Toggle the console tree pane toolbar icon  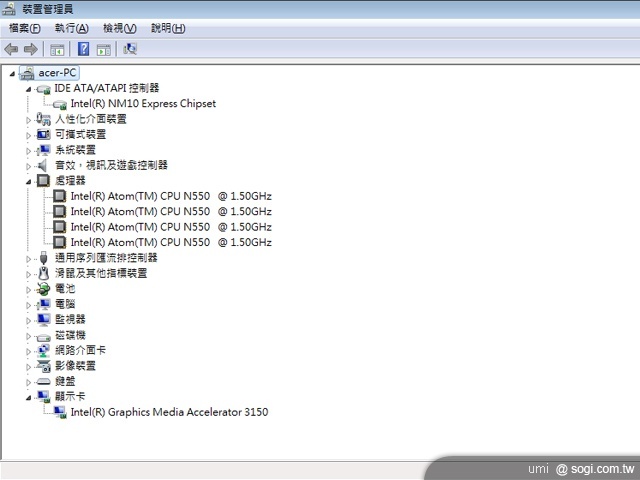click(x=57, y=50)
